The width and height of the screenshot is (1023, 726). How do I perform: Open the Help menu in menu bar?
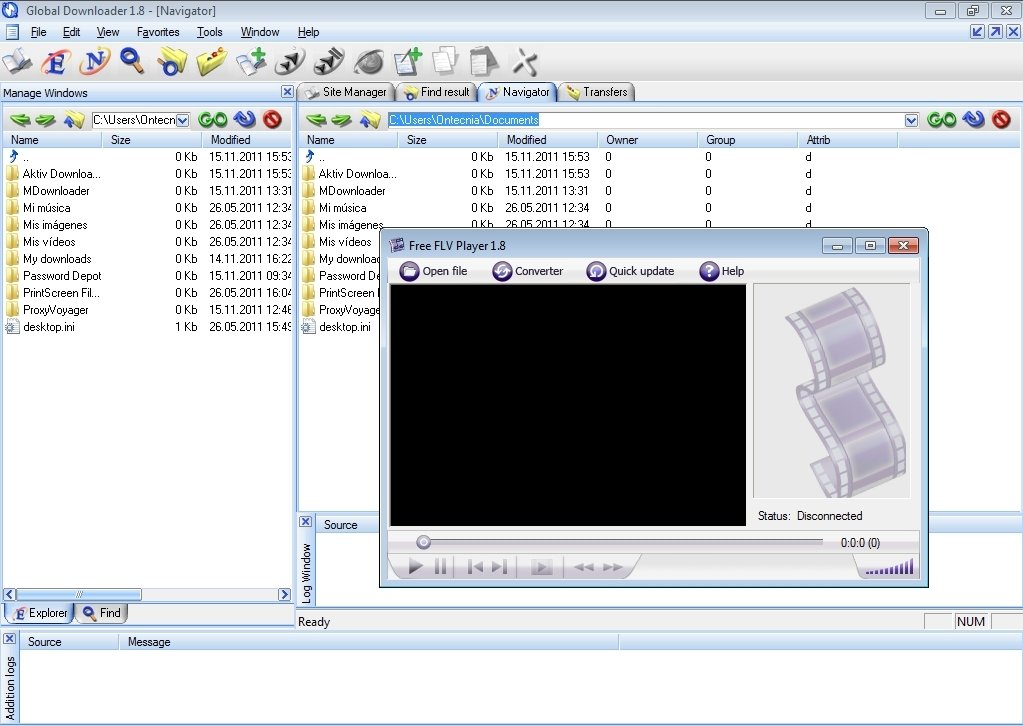point(308,32)
